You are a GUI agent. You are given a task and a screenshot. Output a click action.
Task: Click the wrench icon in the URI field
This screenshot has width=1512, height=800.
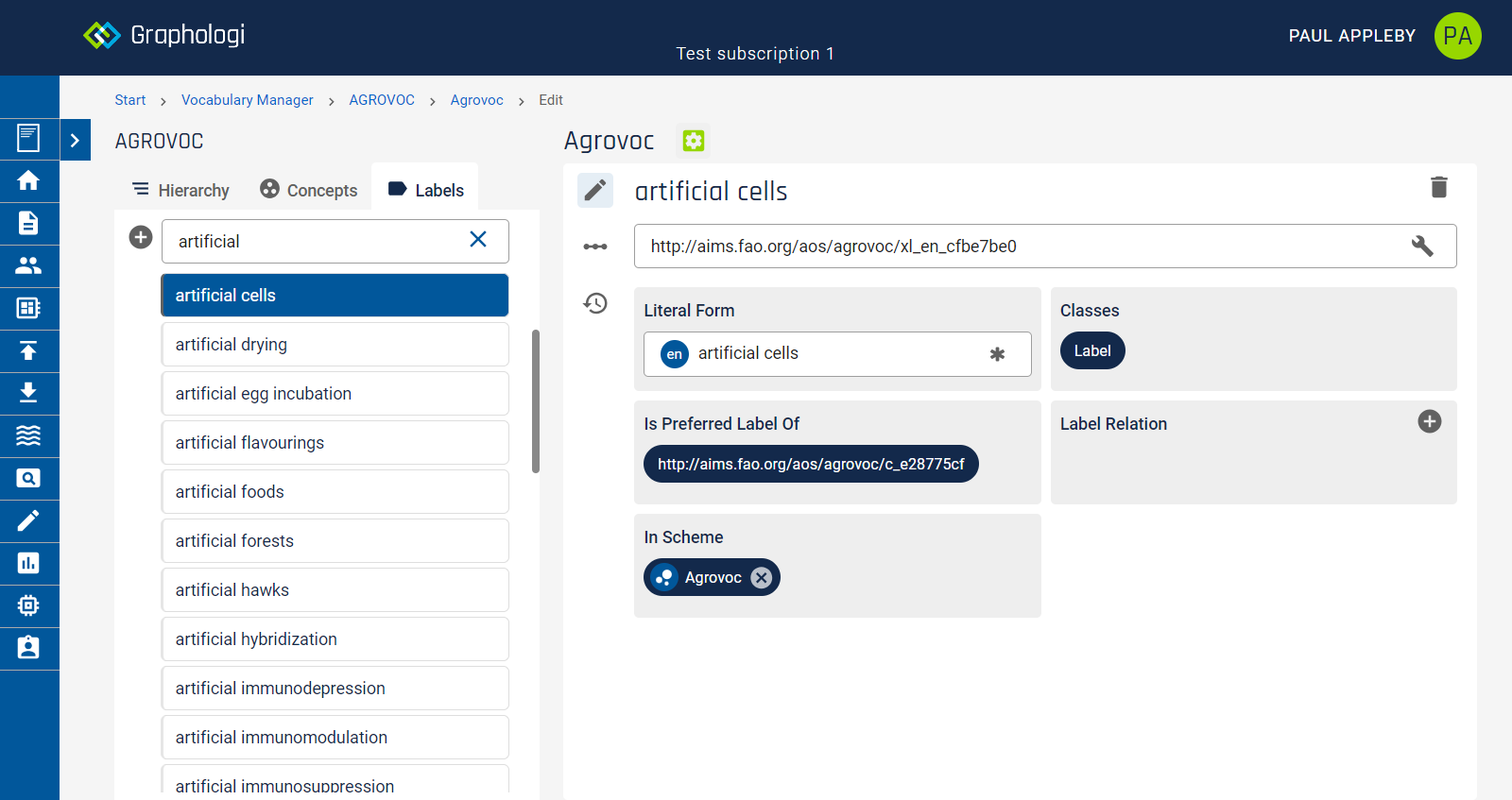pos(1422,246)
